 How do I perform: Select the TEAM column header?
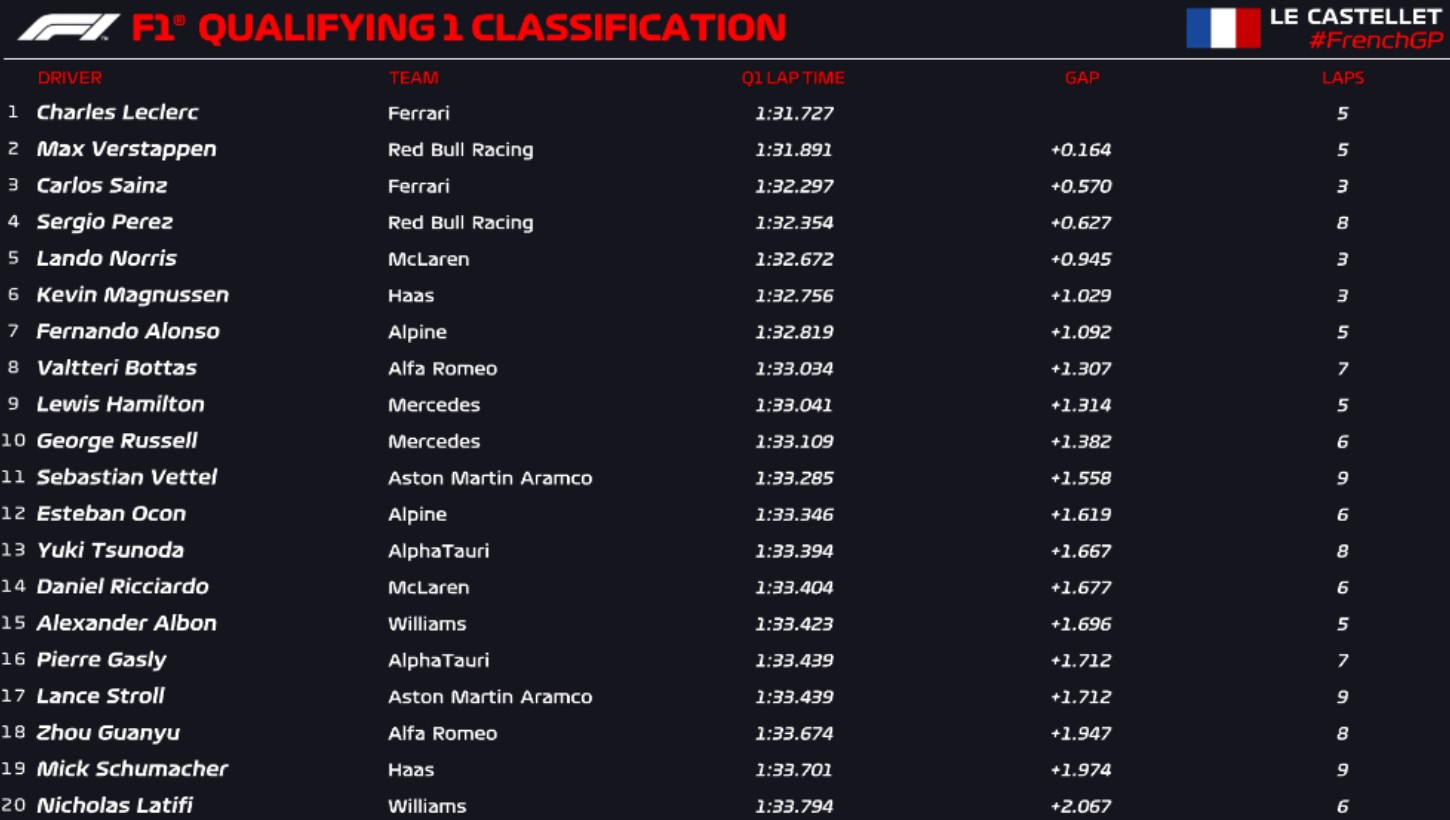tap(413, 78)
